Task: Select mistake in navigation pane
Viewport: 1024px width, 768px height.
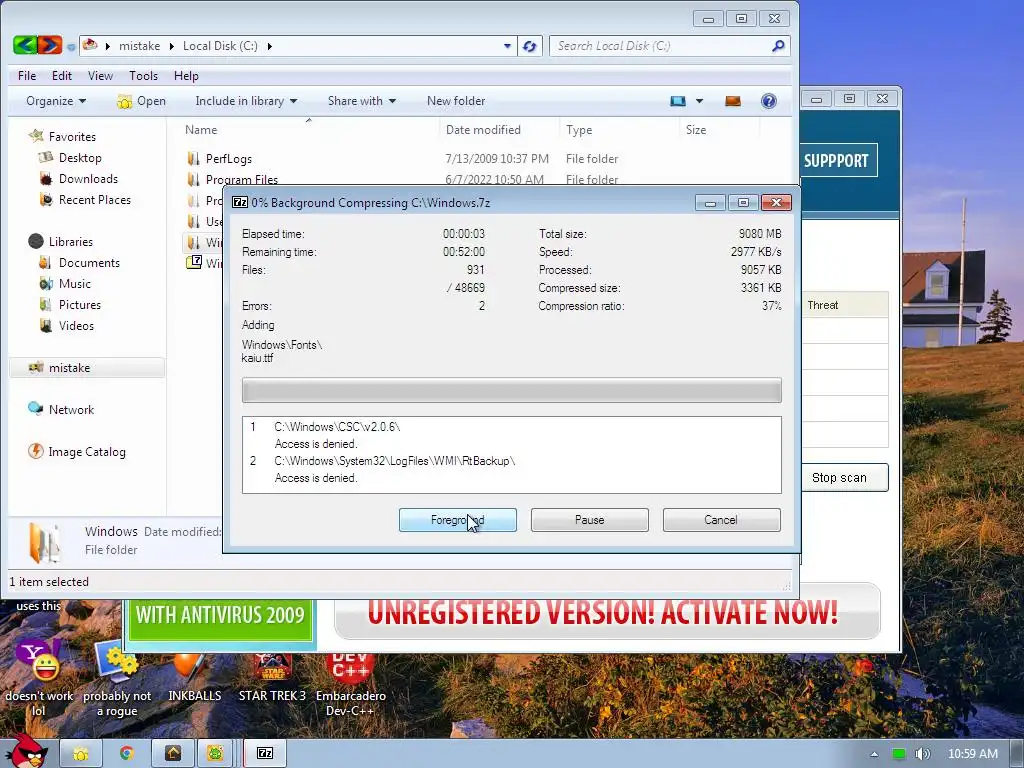Action: [87, 368]
